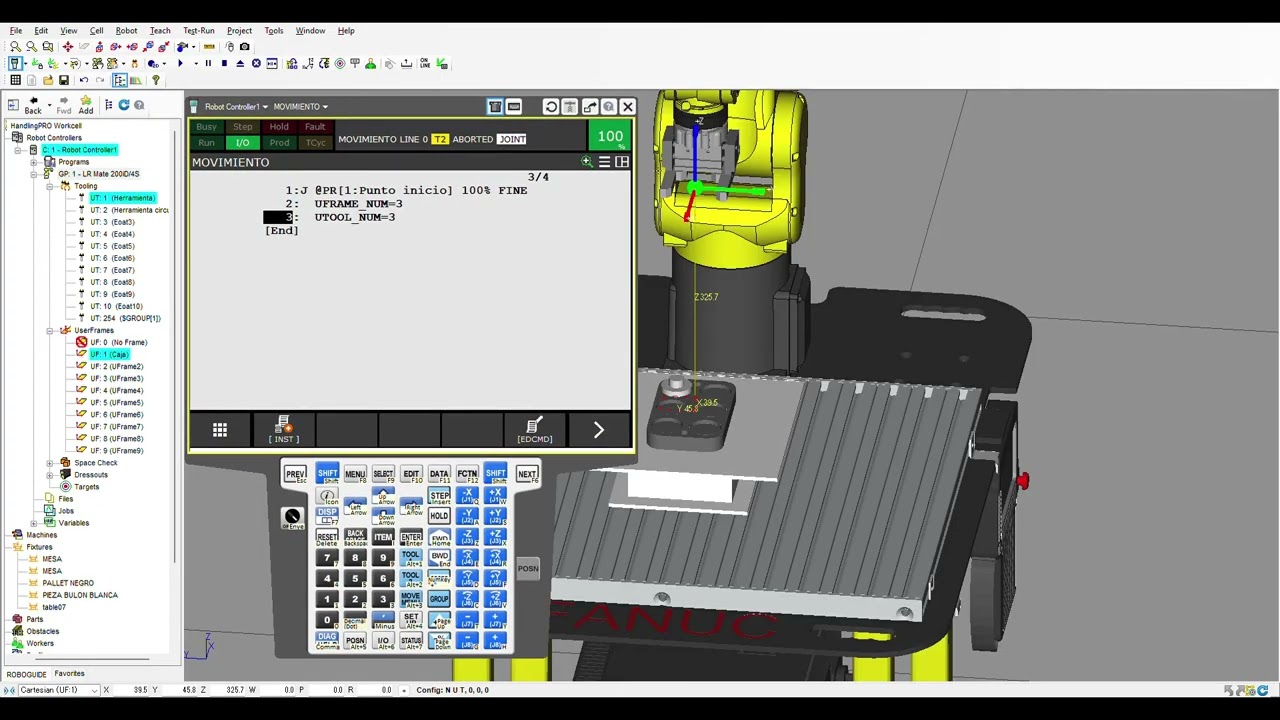Click the target/bullseye toolbar icon
This screenshot has height=720, width=1280.
pyautogui.click(x=340, y=64)
